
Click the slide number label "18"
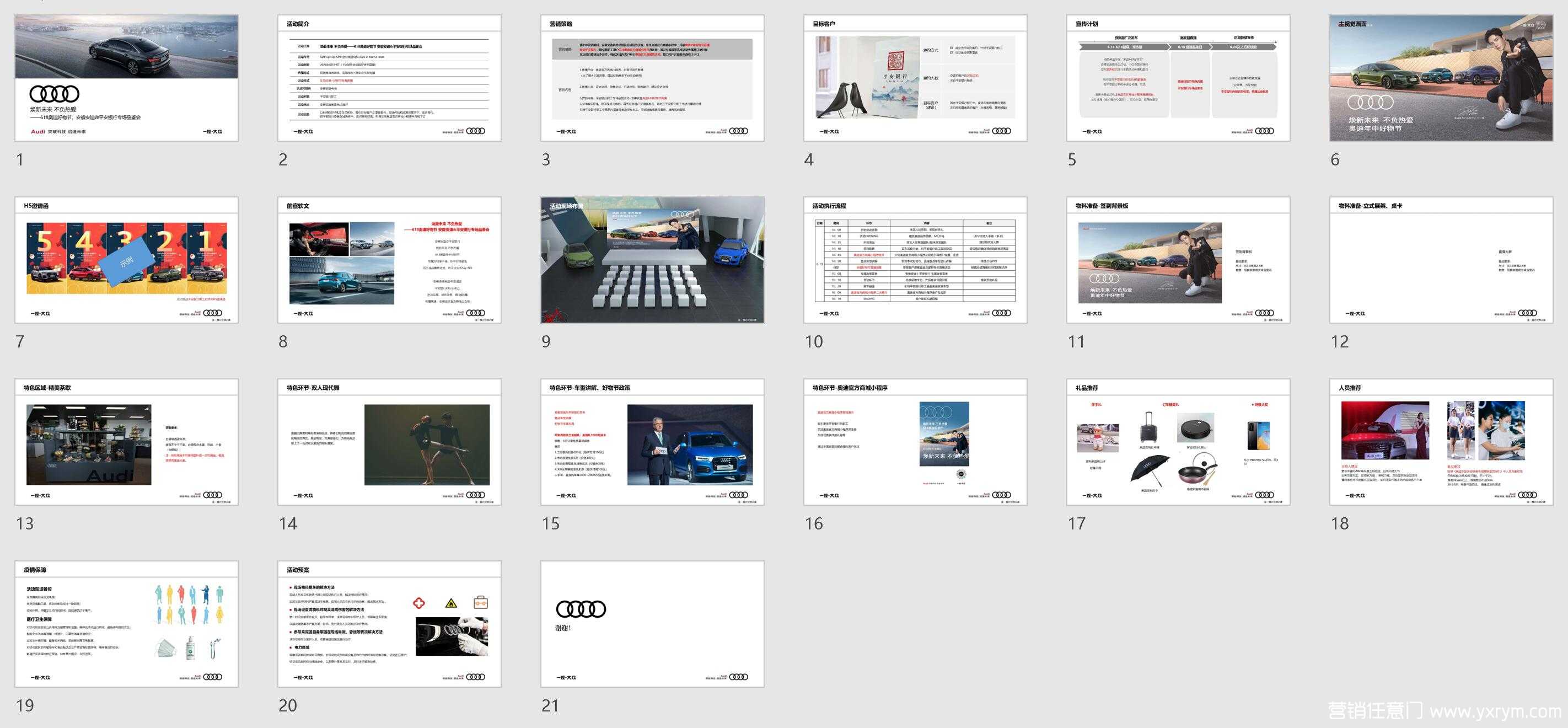1340,523
